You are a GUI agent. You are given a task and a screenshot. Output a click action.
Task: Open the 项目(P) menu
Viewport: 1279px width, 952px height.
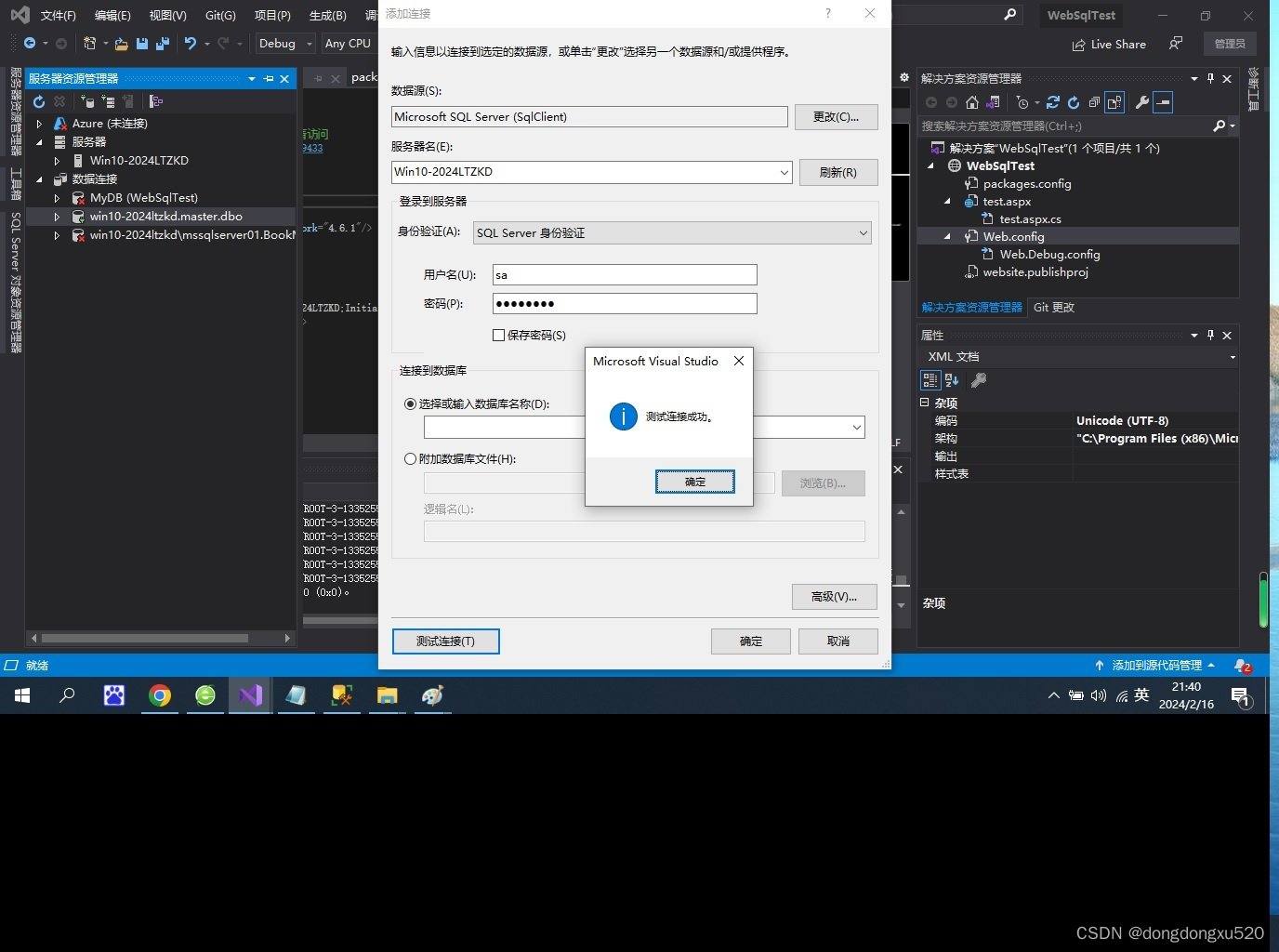tap(272, 16)
